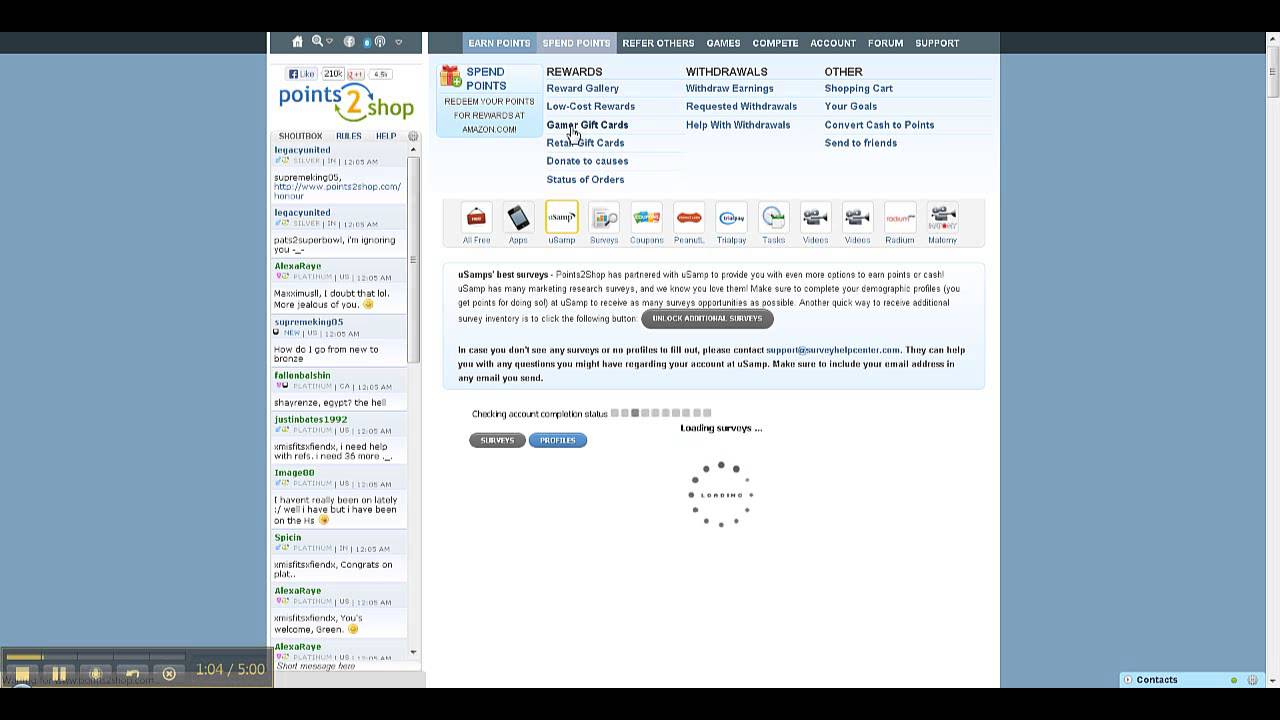The width and height of the screenshot is (1280, 720).
Task: Open the Facebook icon in top bar
Action: tap(349, 42)
